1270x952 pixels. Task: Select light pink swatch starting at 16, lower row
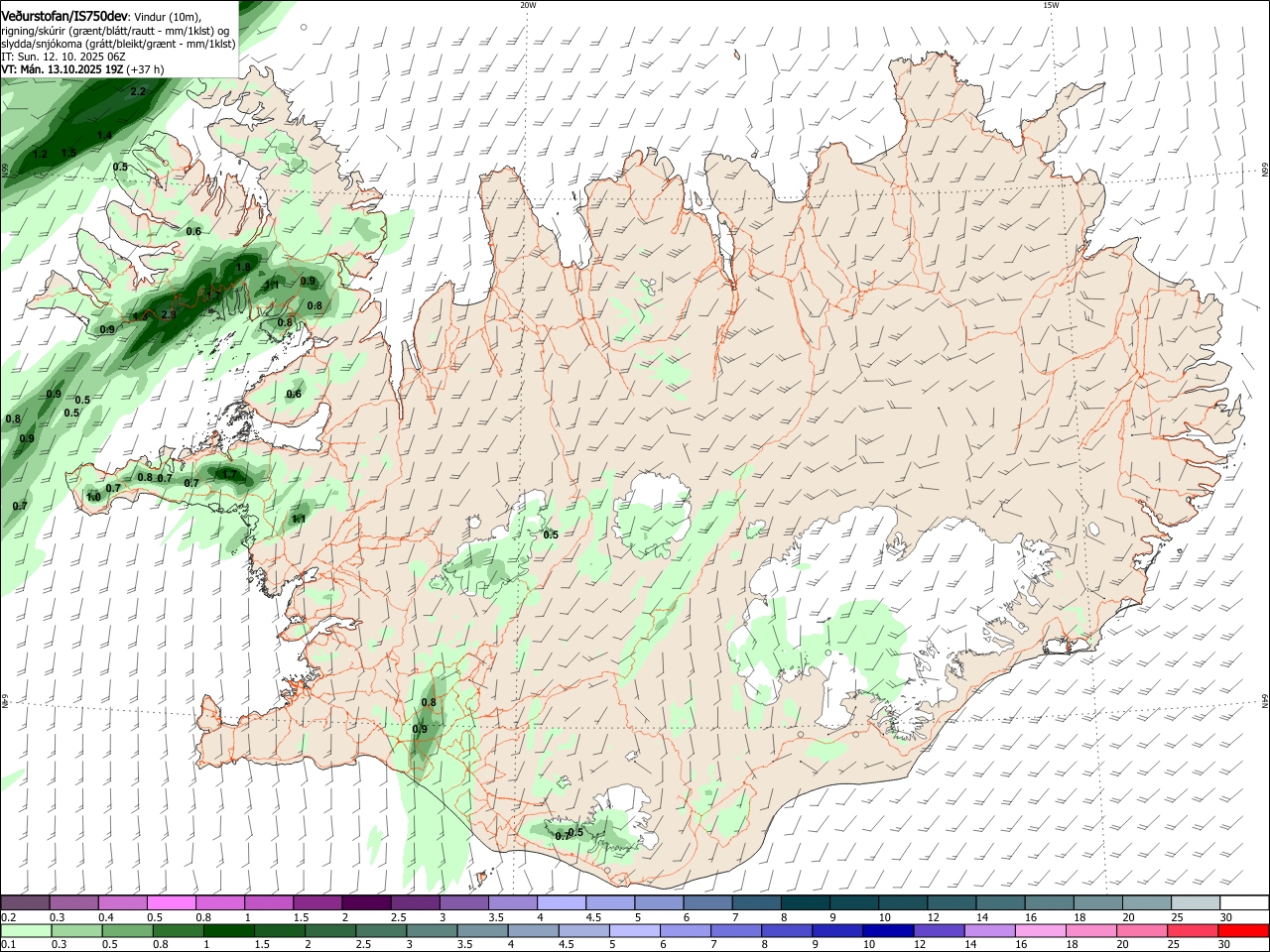[x=1042, y=930]
